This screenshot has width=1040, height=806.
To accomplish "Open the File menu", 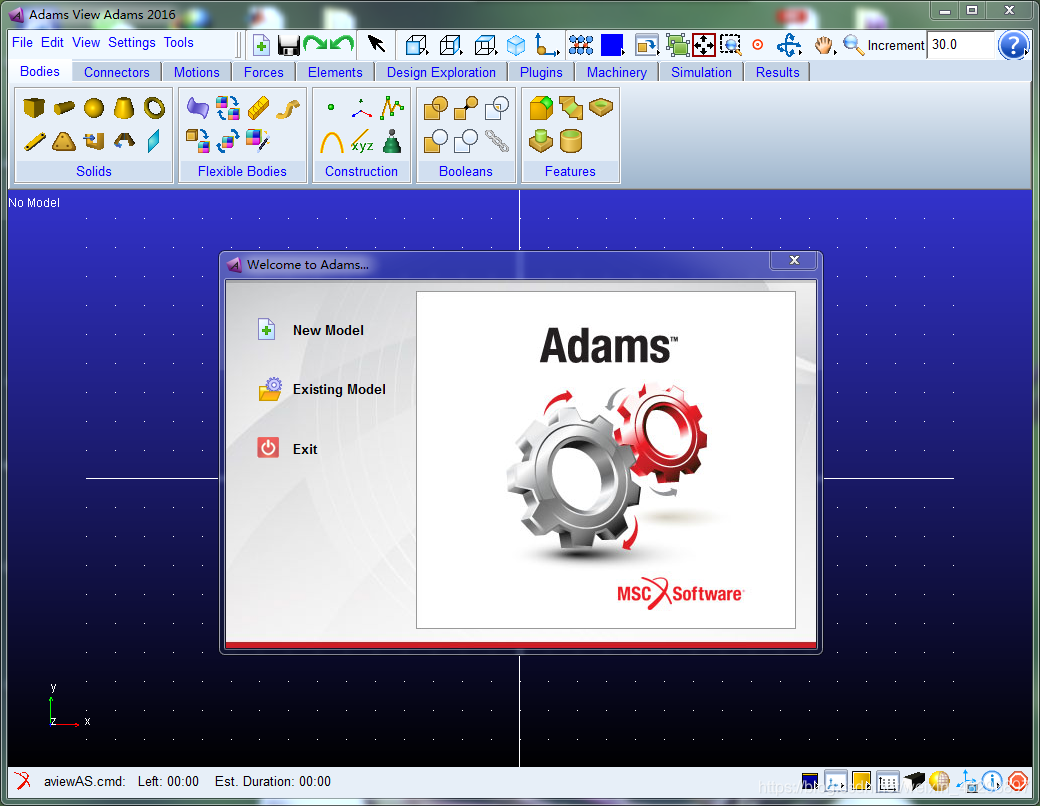I will 22,42.
